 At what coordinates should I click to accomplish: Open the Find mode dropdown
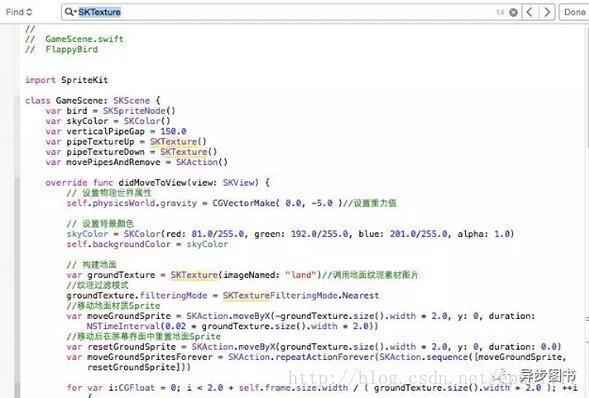[19, 12]
